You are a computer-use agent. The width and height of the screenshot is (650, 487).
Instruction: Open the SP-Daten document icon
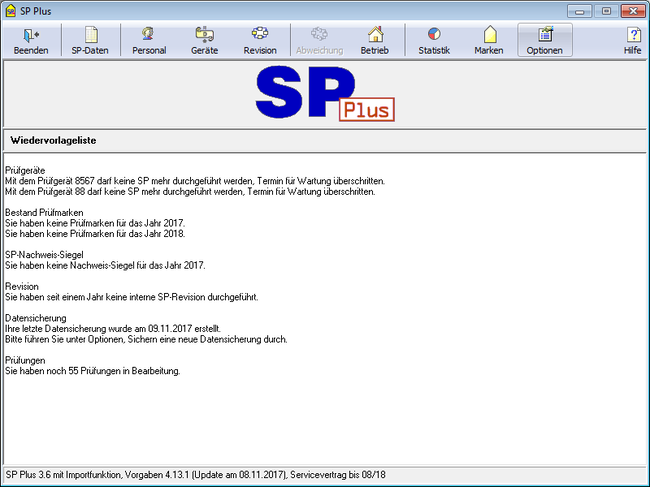[90, 35]
